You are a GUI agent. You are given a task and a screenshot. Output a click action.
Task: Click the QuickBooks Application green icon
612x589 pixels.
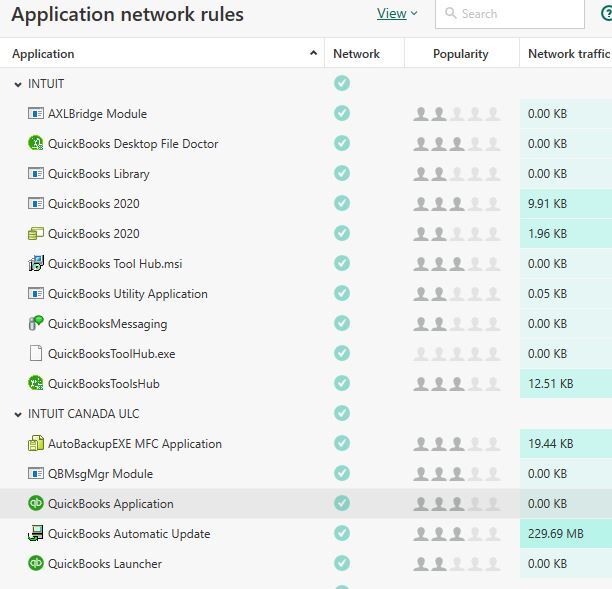tap(36, 504)
